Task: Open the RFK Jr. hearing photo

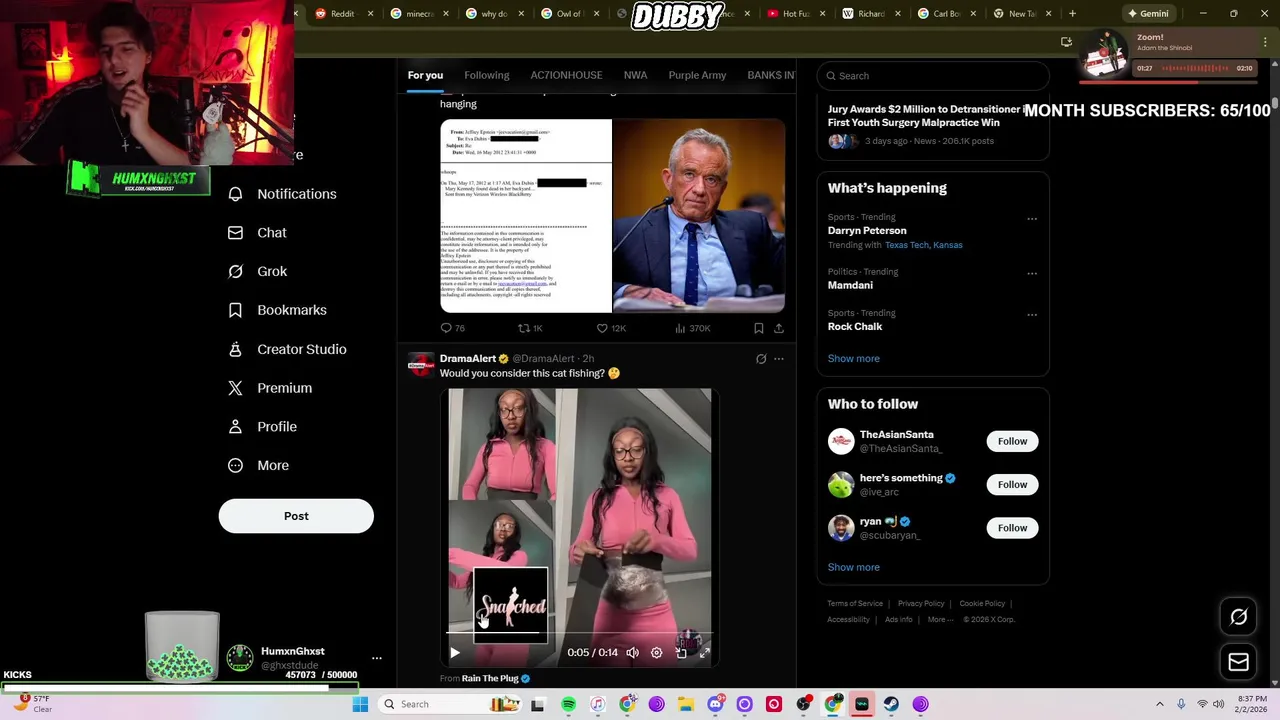Action: [699, 216]
